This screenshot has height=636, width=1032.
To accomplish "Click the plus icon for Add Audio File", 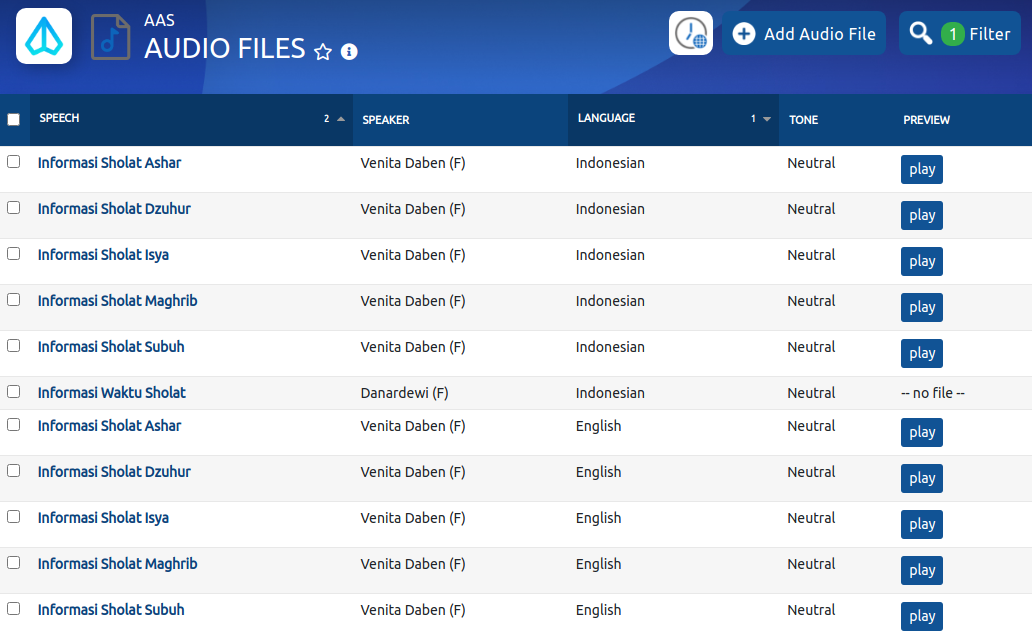I will [x=744, y=34].
